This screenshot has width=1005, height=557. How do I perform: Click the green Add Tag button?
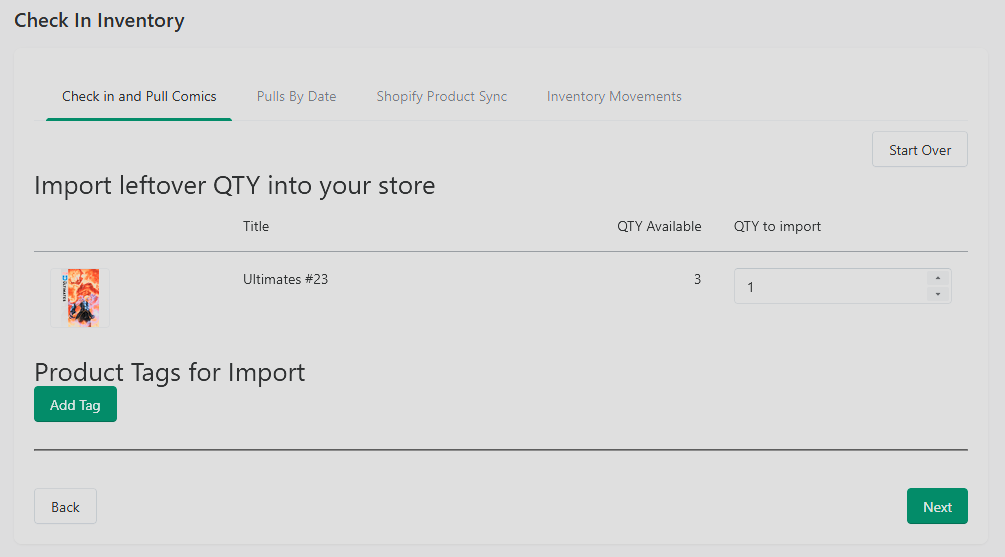[76, 404]
